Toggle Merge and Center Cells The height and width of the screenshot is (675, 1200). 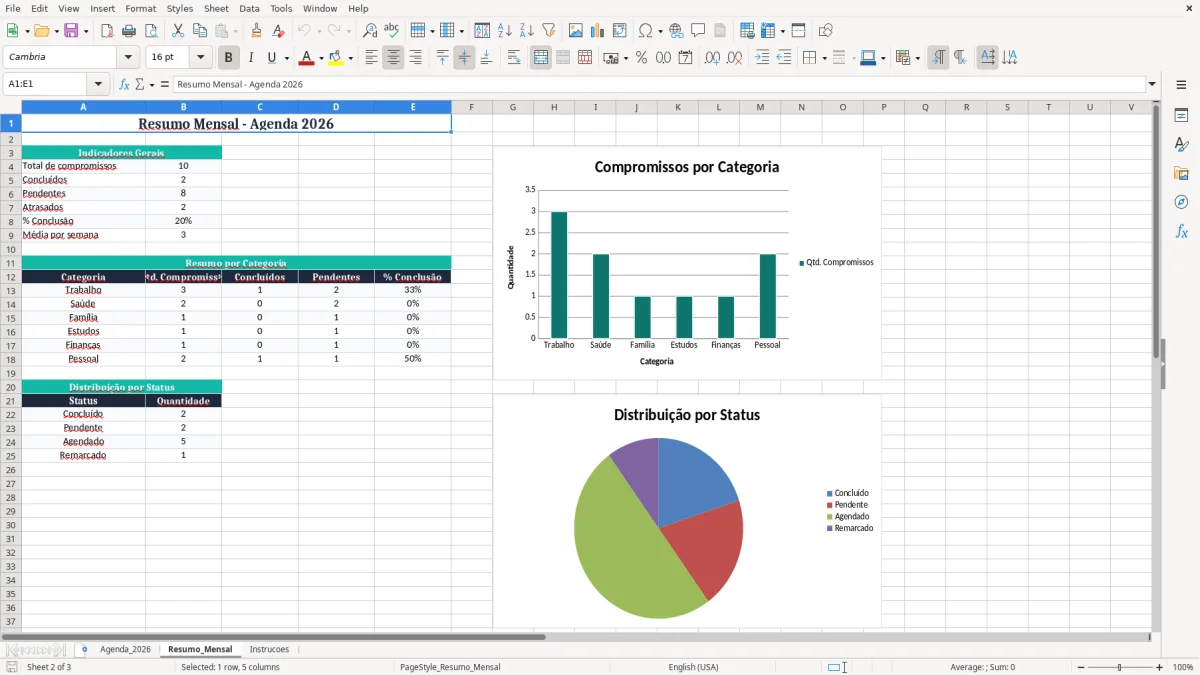pyautogui.click(x=541, y=58)
